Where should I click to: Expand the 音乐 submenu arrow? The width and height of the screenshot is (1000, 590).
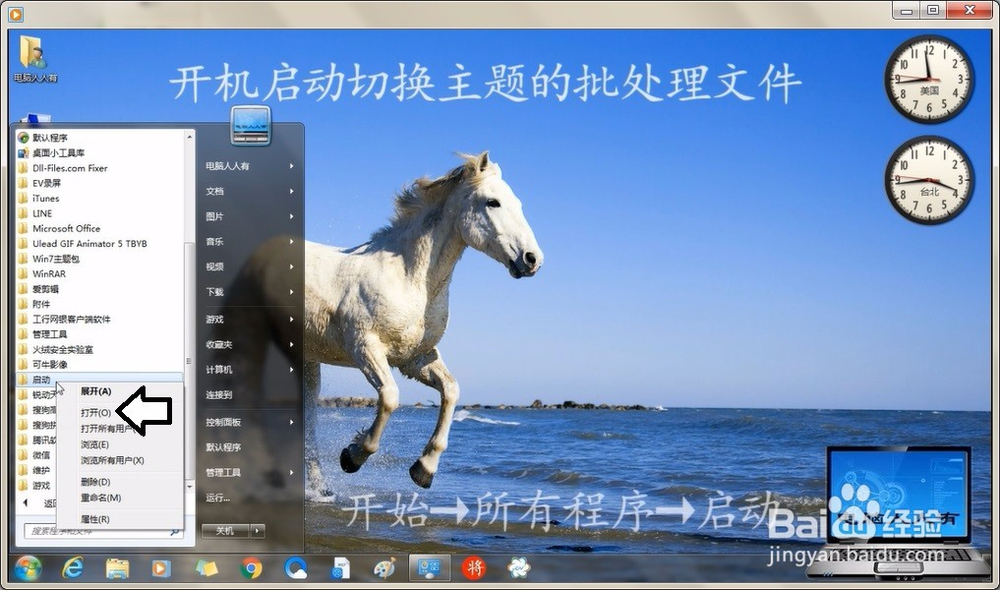coord(291,241)
